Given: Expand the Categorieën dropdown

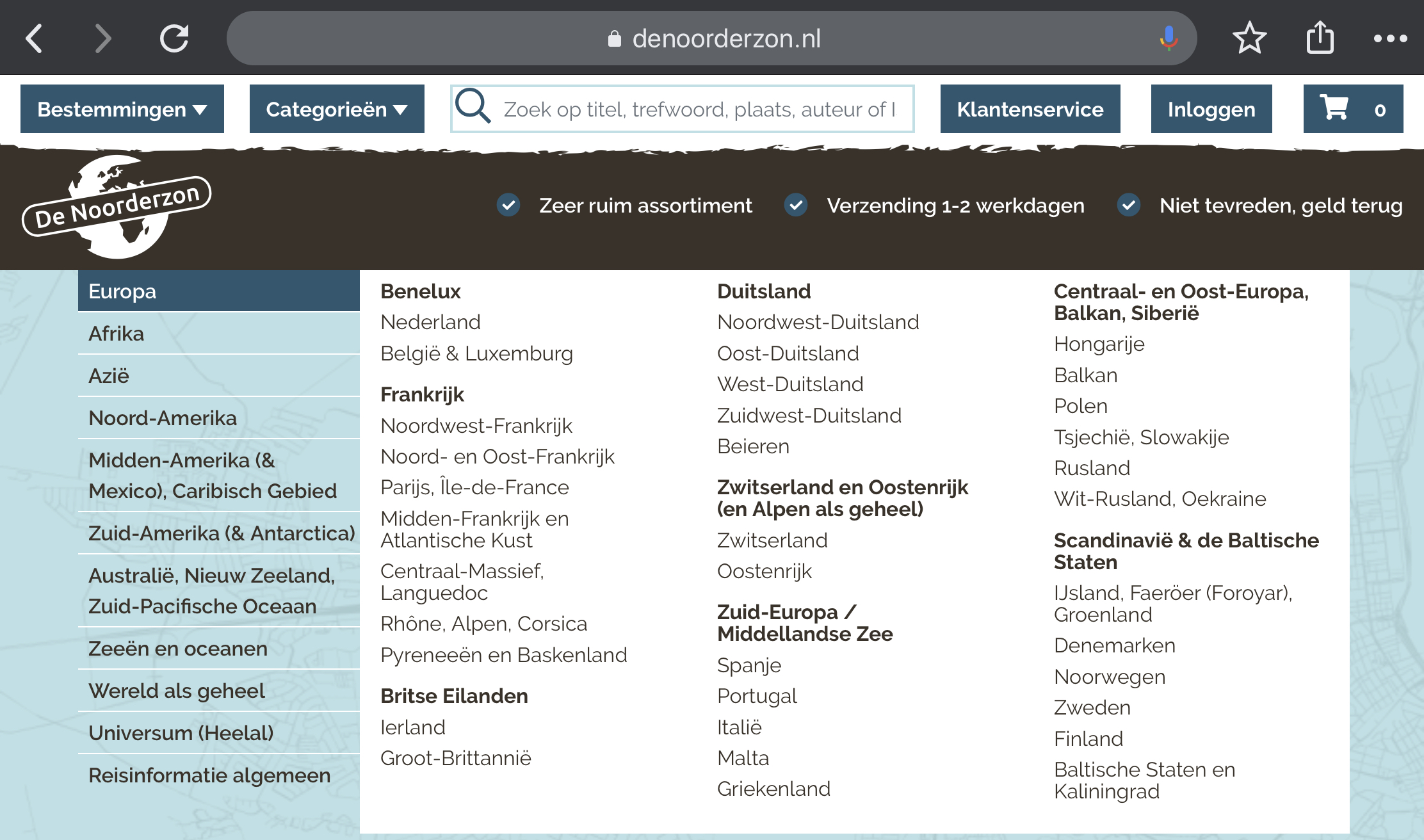Looking at the screenshot, I should [337, 109].
